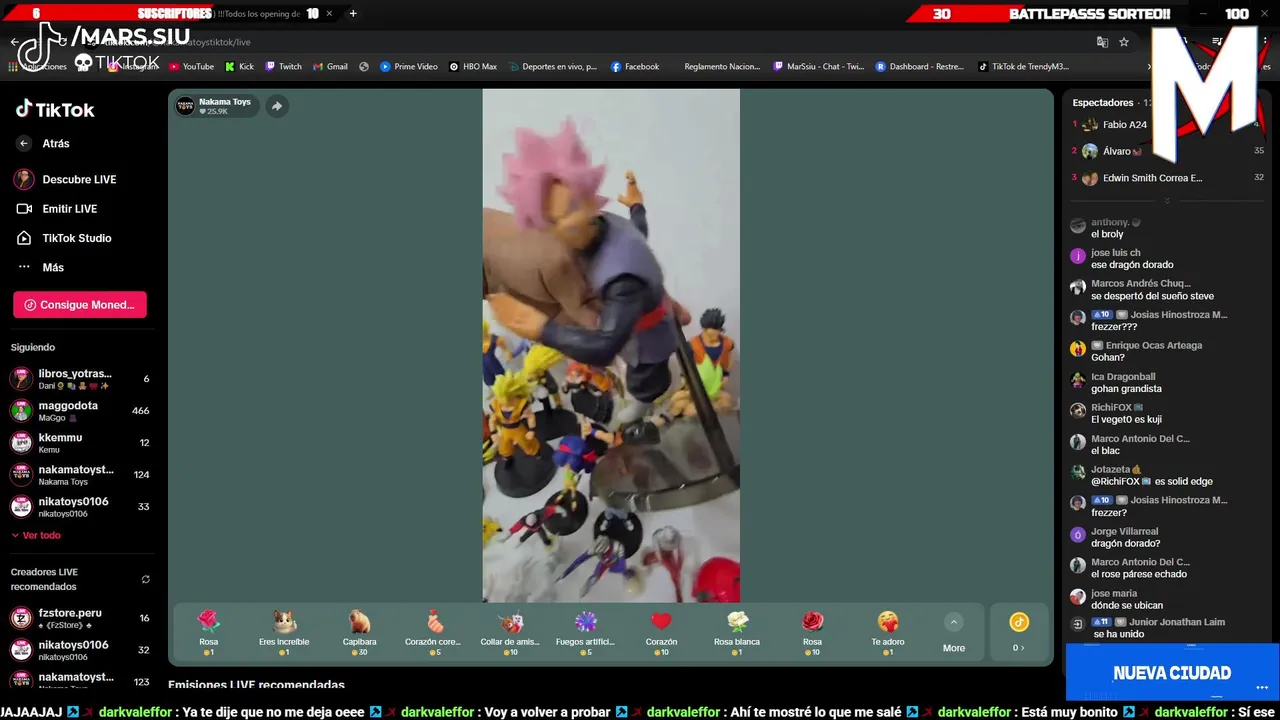Open the anthony. chat user profile
This screenshot has width=1280, height=720.
[1110, 222]
